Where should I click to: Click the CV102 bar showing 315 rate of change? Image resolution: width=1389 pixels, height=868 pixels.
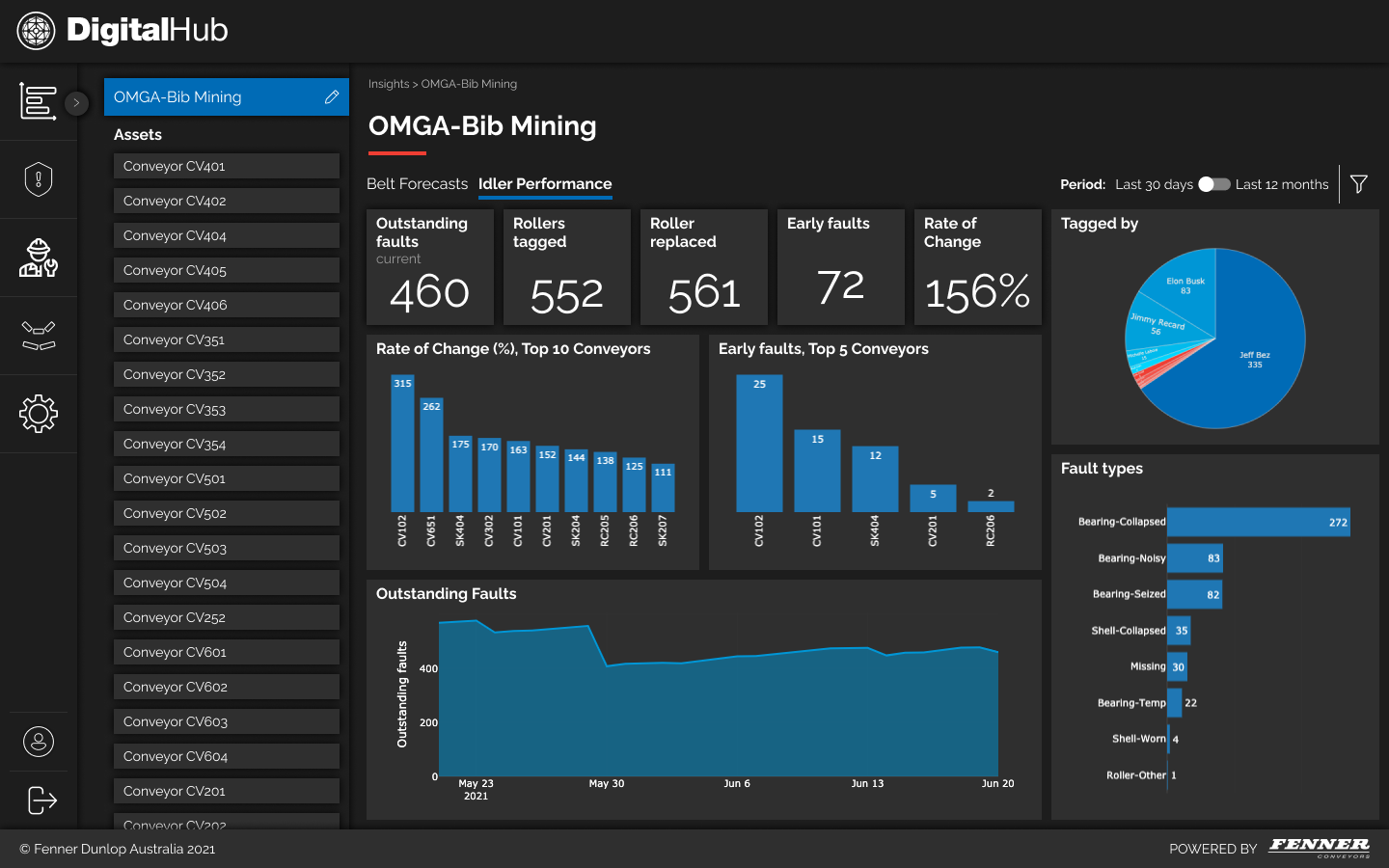(402, 444)
